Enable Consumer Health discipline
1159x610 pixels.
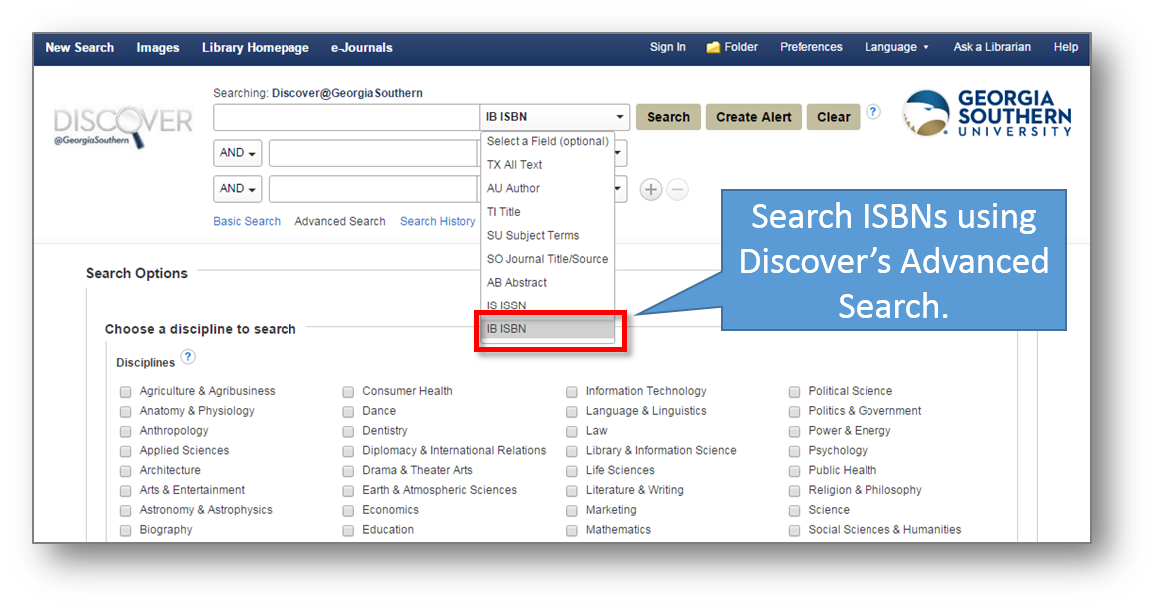pos(348,392)
